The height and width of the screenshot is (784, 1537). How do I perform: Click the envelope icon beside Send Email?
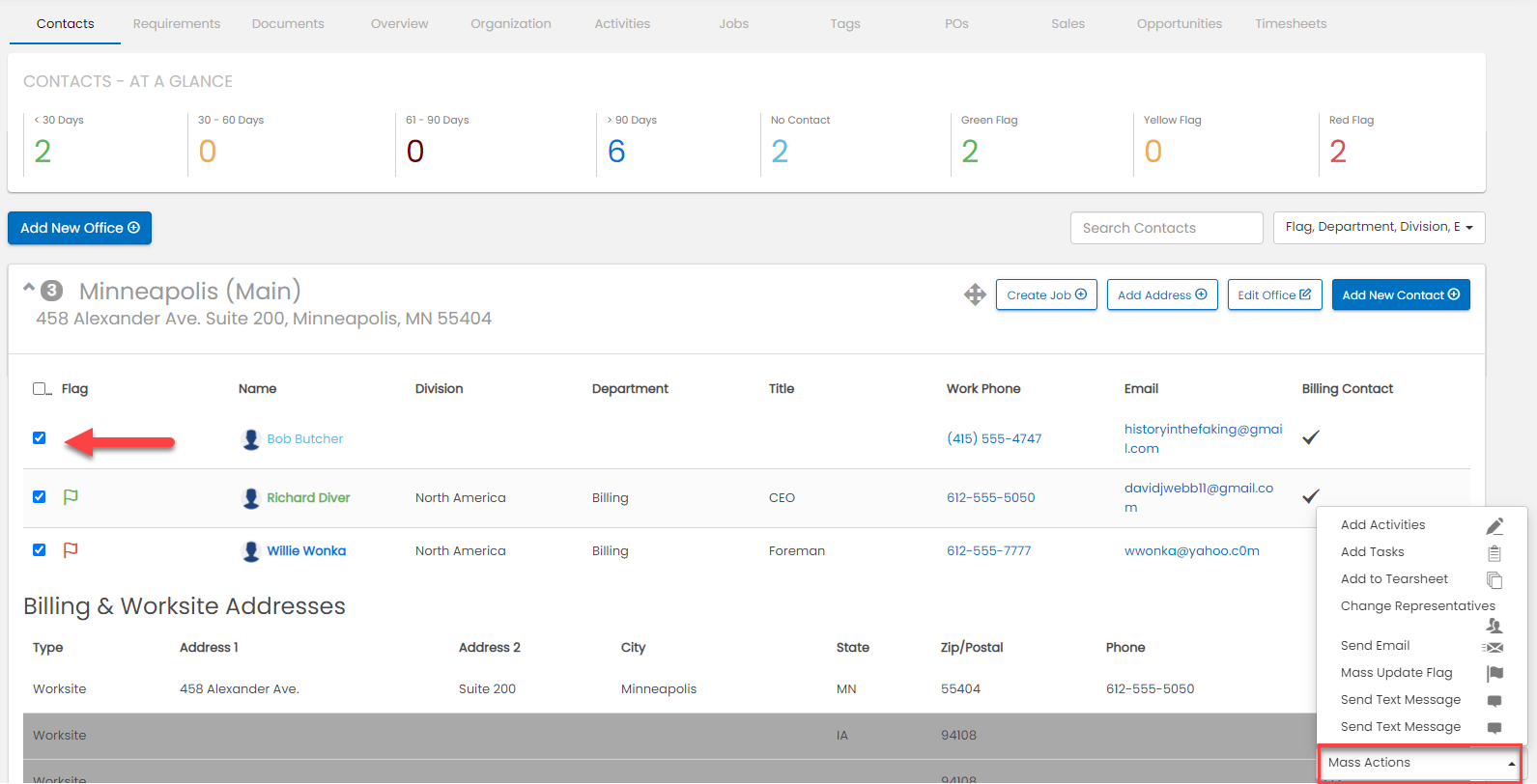1493,648
